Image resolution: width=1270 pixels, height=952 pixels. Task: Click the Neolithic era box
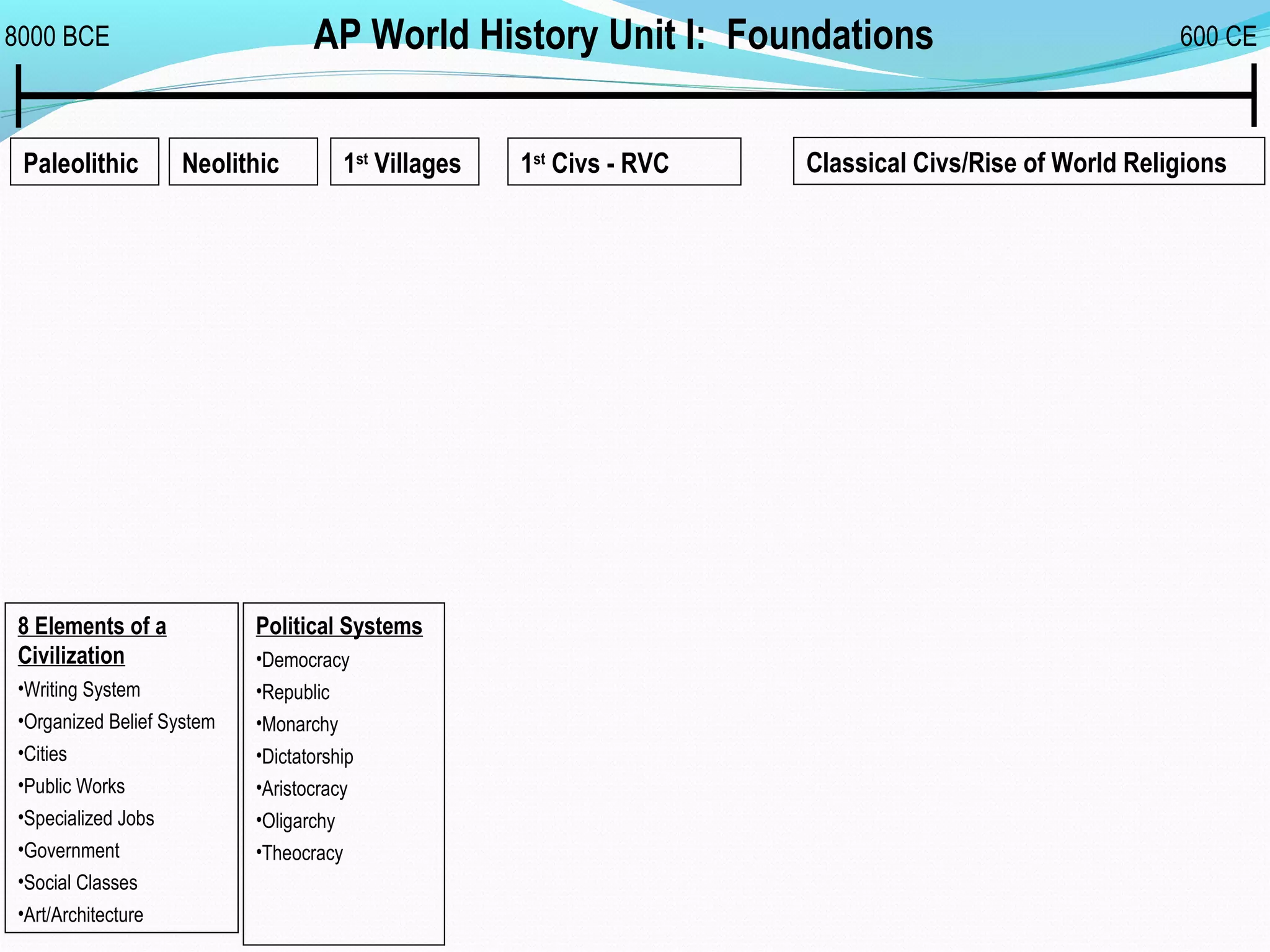tap(243, 162)
